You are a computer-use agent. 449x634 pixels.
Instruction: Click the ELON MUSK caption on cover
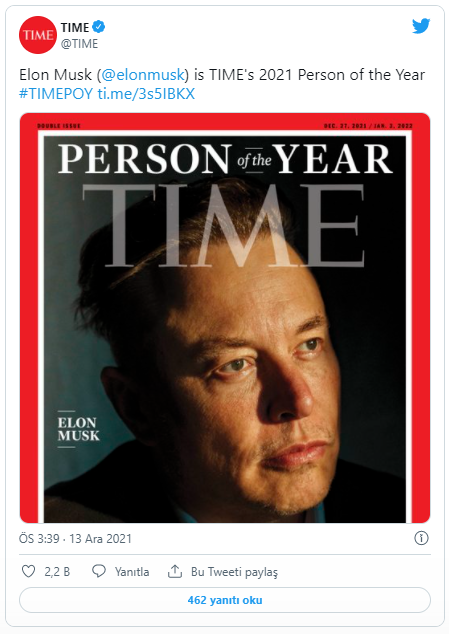(78, 429)
